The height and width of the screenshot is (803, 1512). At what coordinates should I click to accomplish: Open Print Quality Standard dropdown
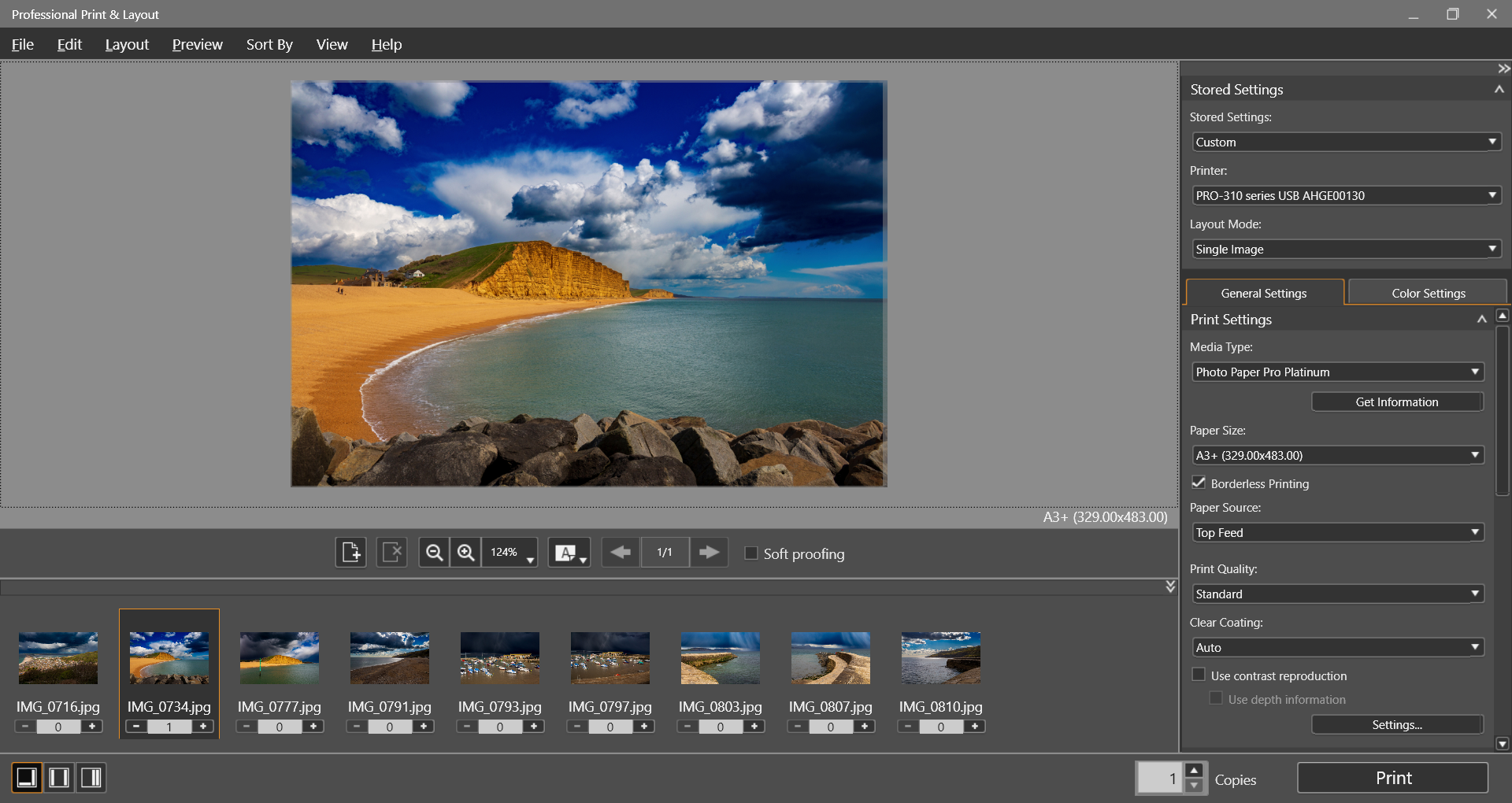point(1338,594)
